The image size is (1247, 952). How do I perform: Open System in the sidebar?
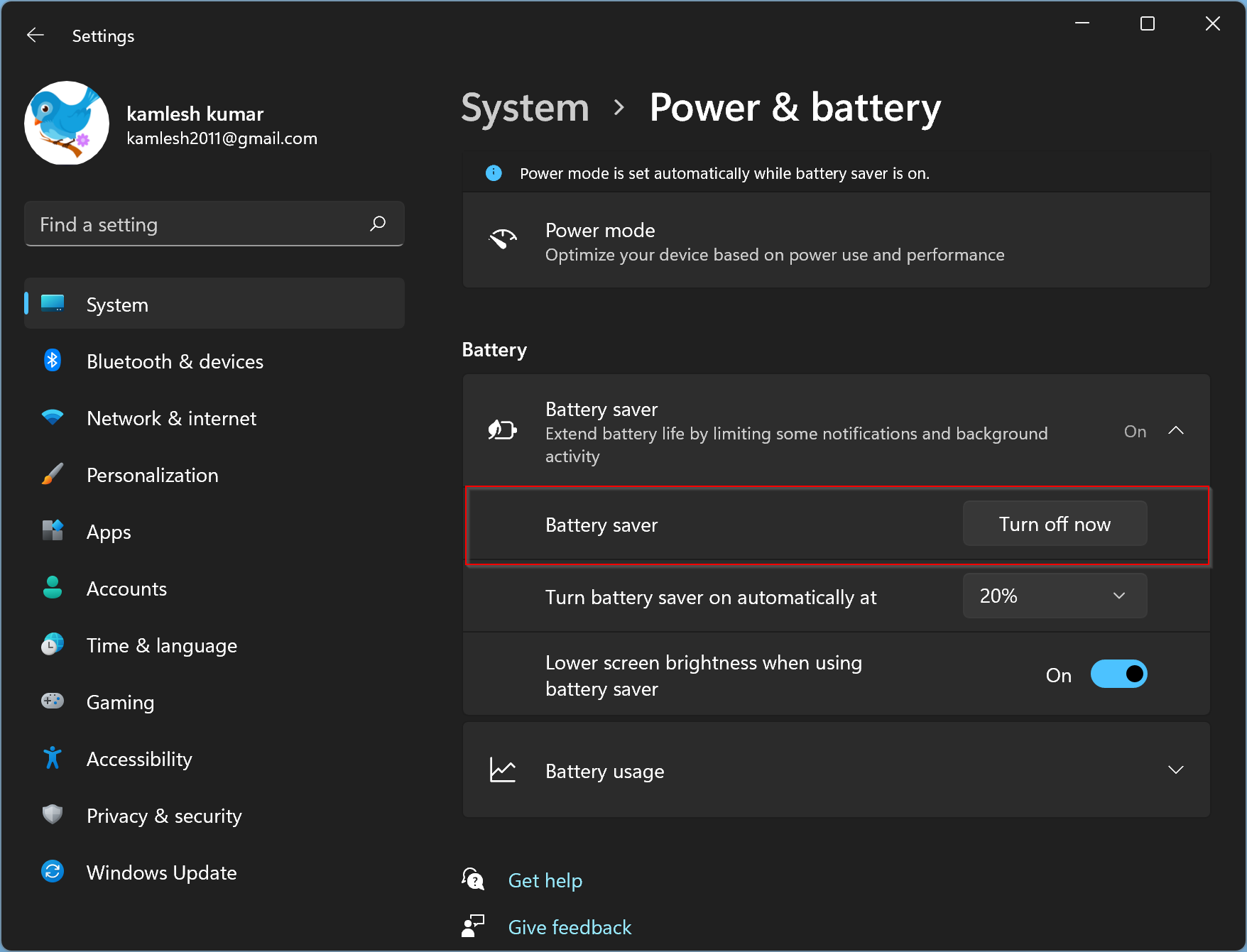pyautogui.click(x=214, y=304)
